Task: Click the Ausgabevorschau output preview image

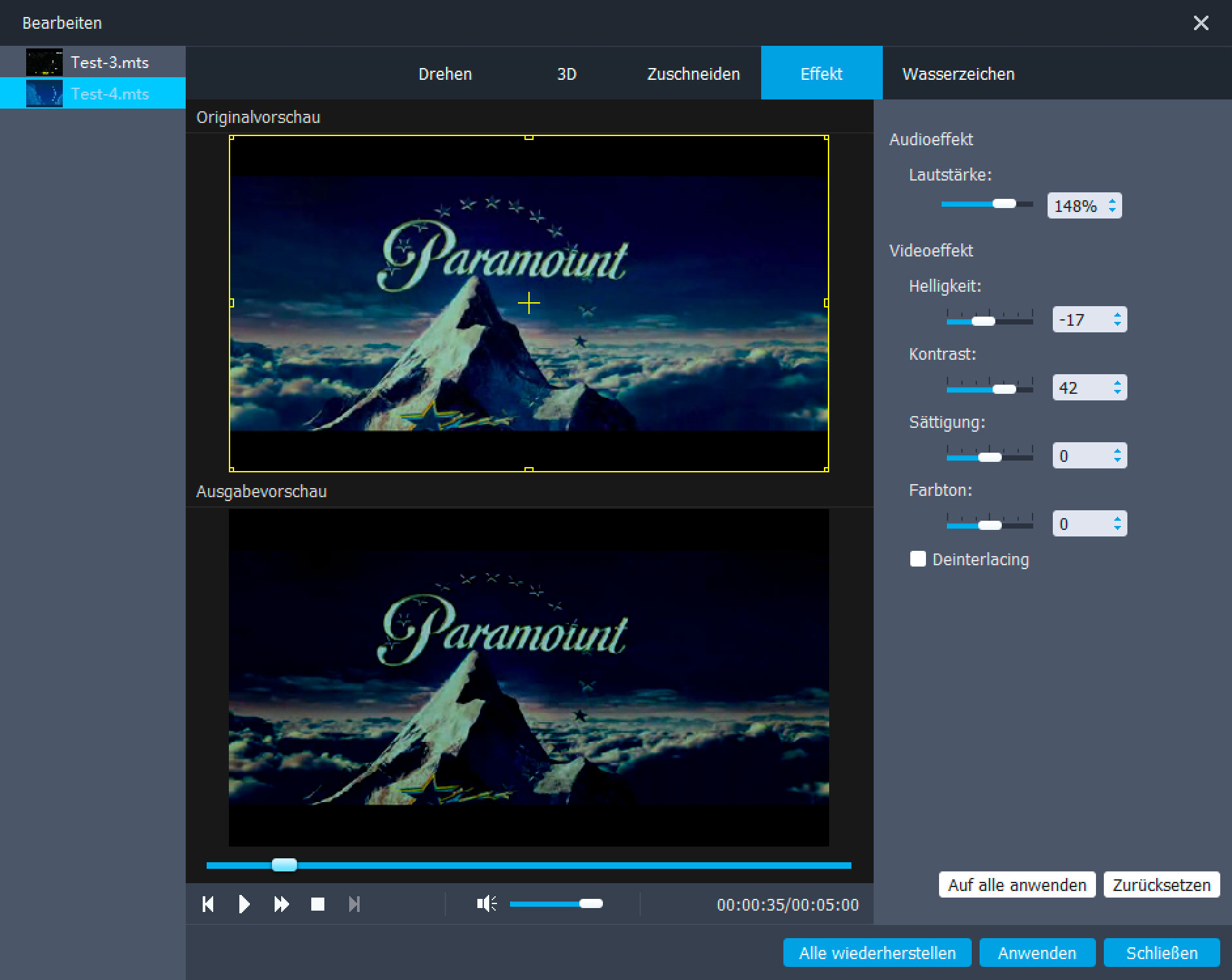Action: [x=529, y=678]
